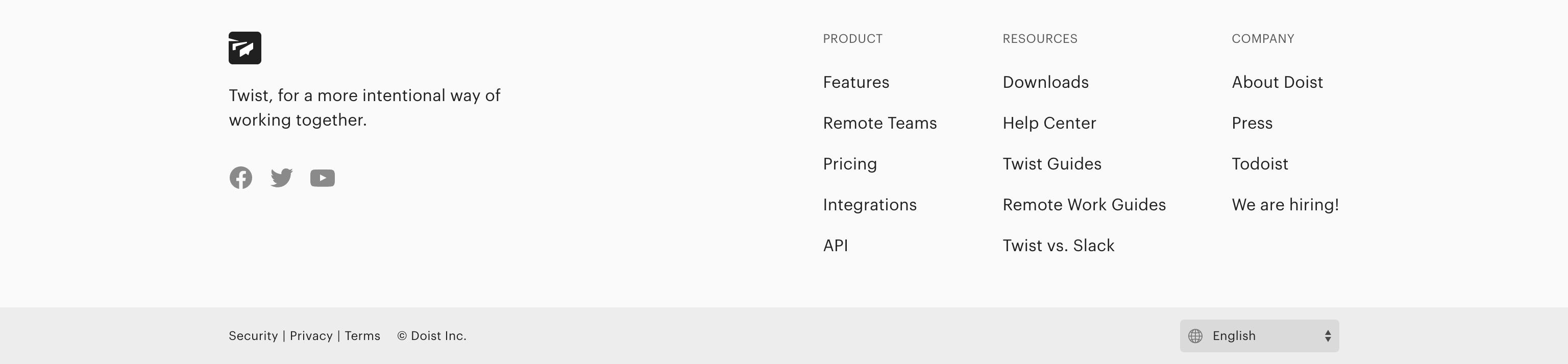This screenshot has height=364, width=1568.
Task: Open the Integrations page
Action: pos(870,205)
